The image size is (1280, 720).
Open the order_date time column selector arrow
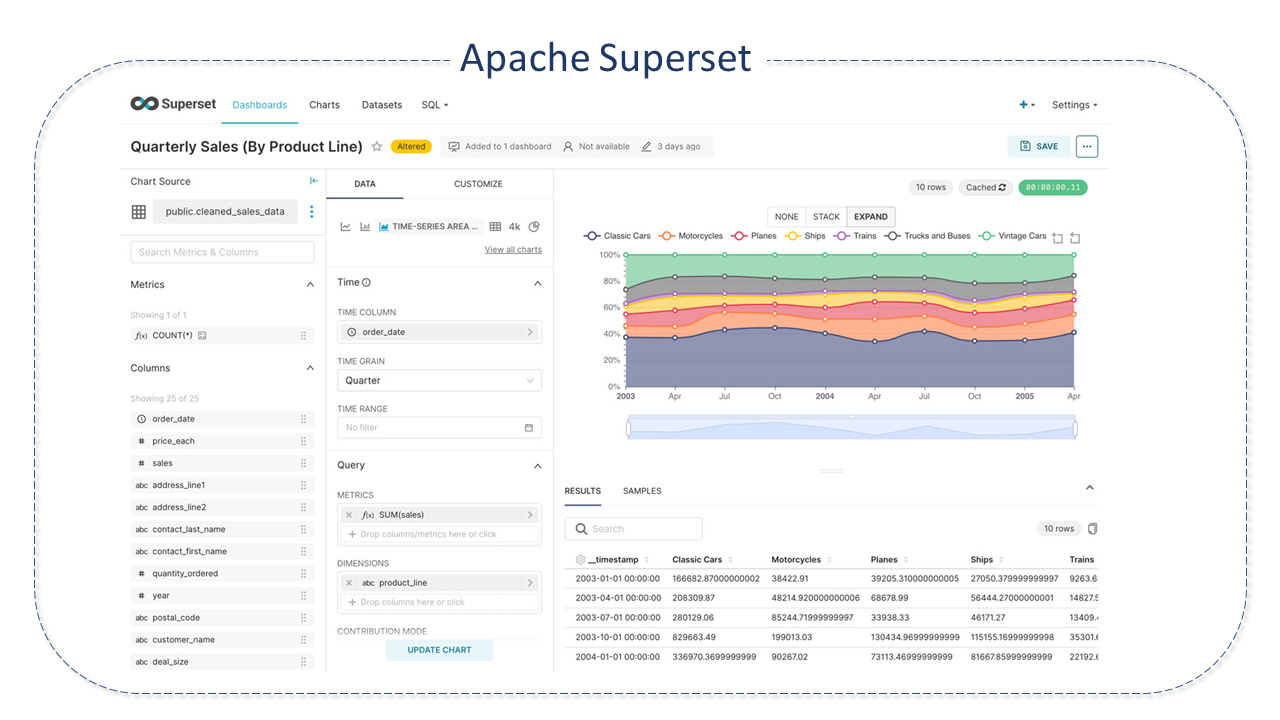[x=530, y=332]
